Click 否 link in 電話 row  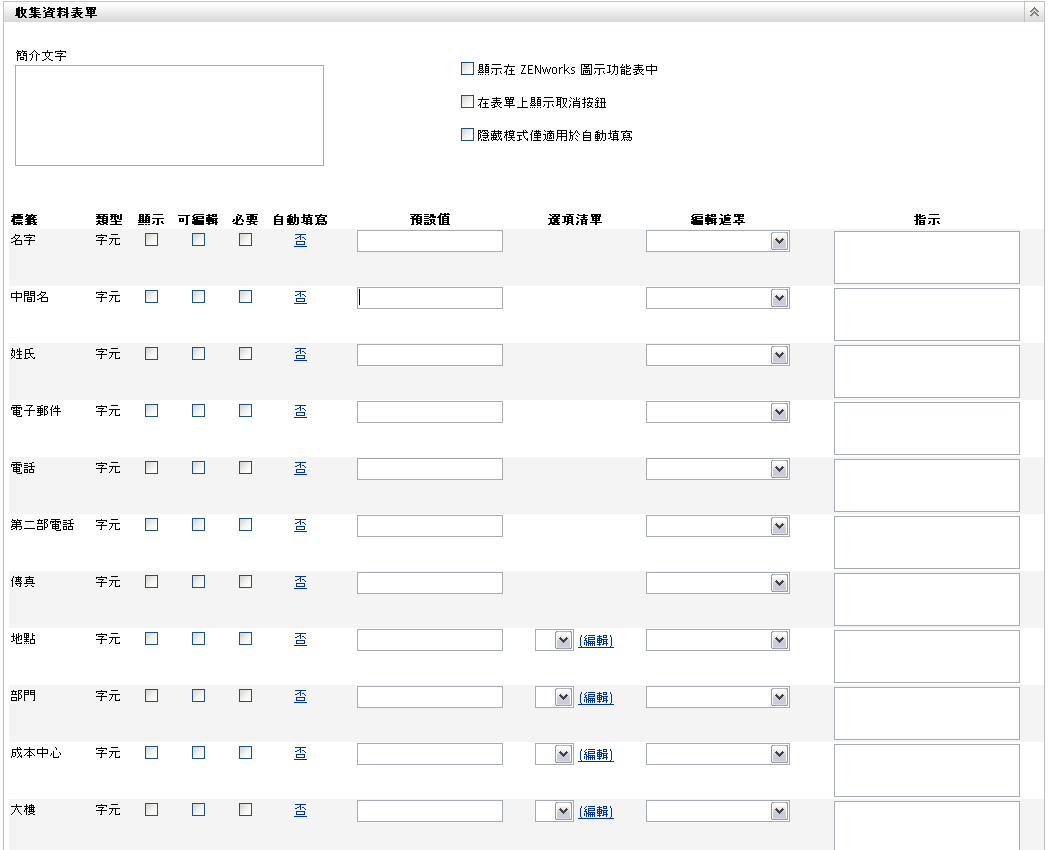click(300, 468)
